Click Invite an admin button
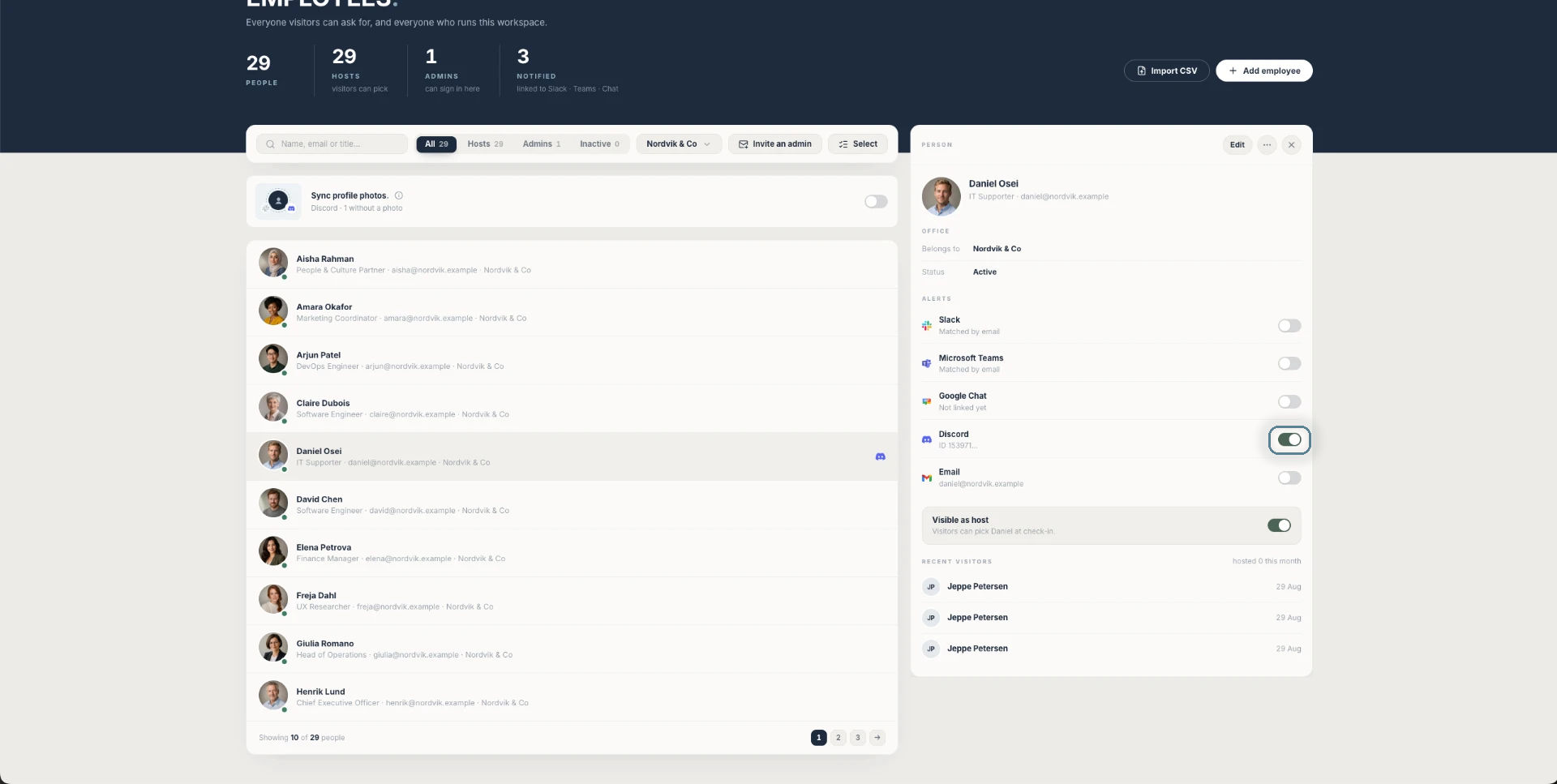This screenshot has width=1557, height=784. [x=775, y=144]
